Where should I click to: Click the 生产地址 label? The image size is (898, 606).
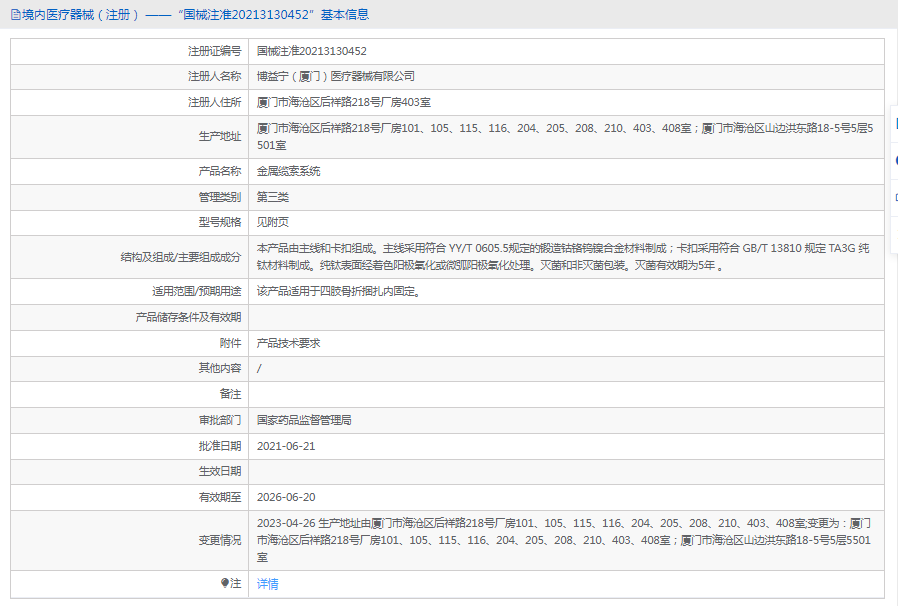pos(220,136)
